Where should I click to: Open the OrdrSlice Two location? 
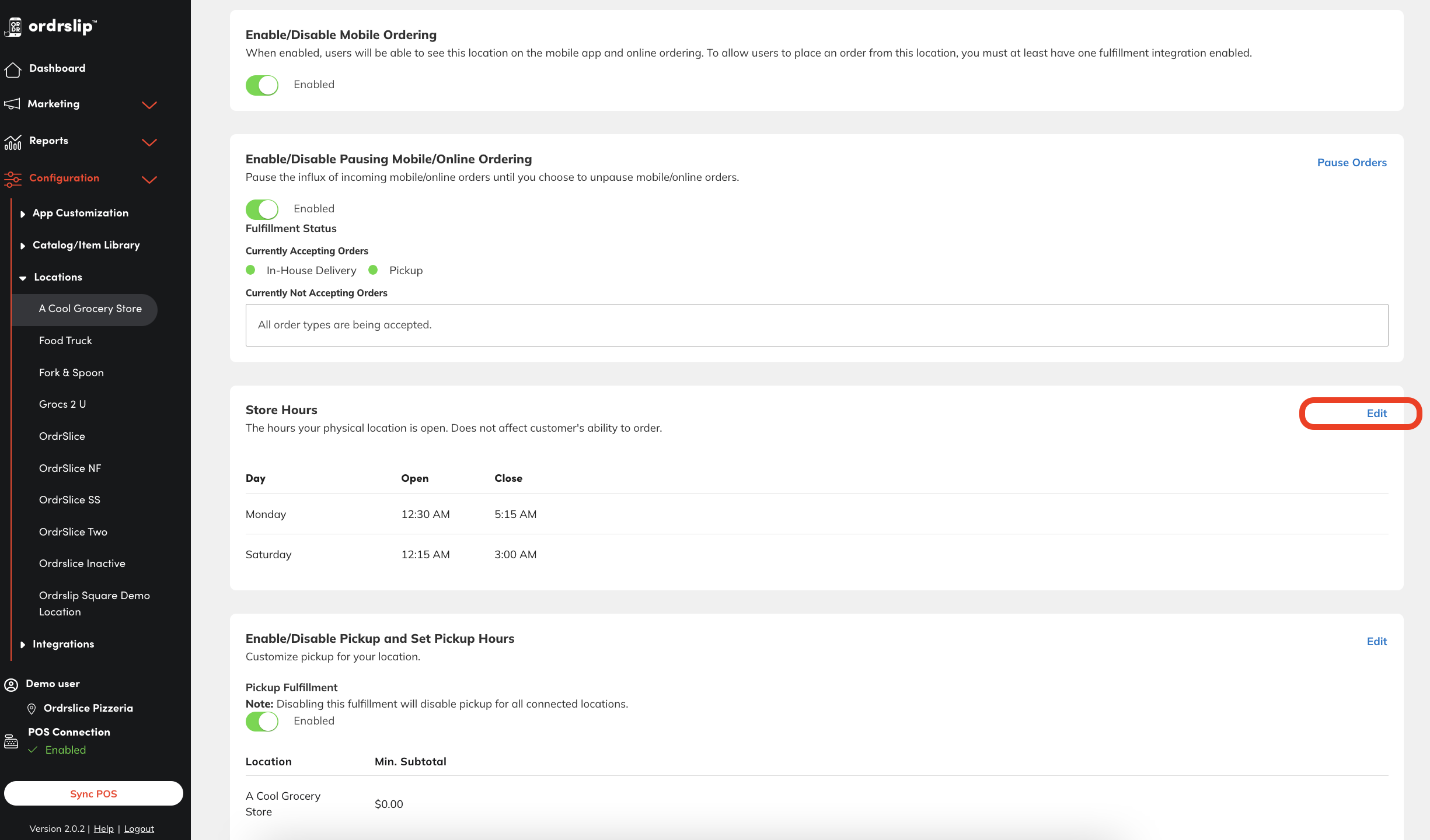(73, 532)
